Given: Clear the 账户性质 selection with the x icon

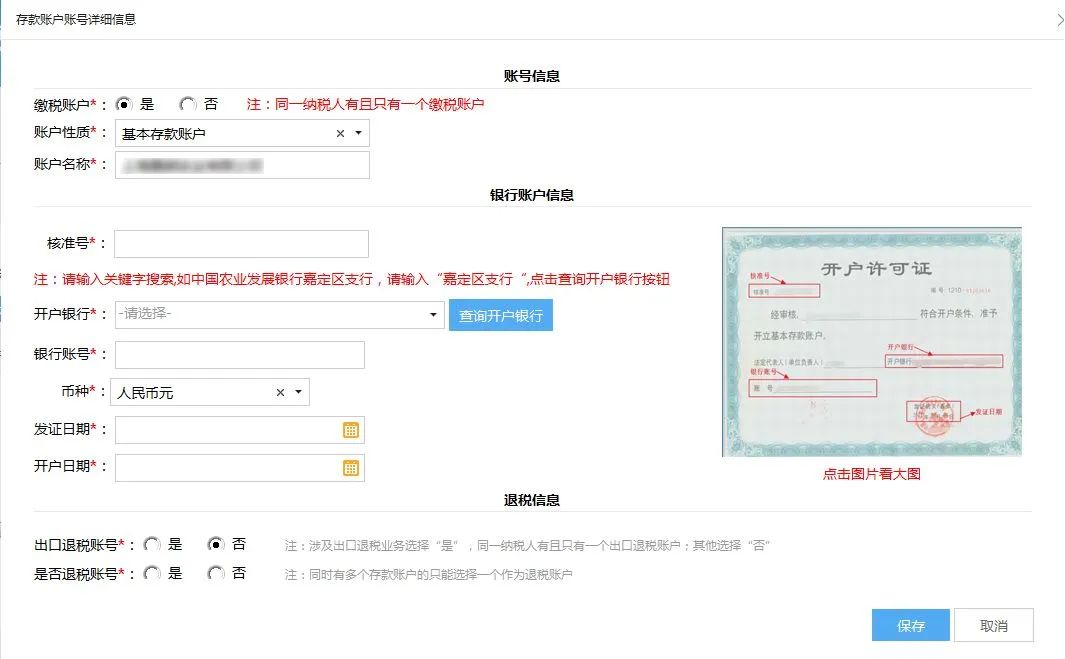Looking at the screenshot, I should 340,133.
